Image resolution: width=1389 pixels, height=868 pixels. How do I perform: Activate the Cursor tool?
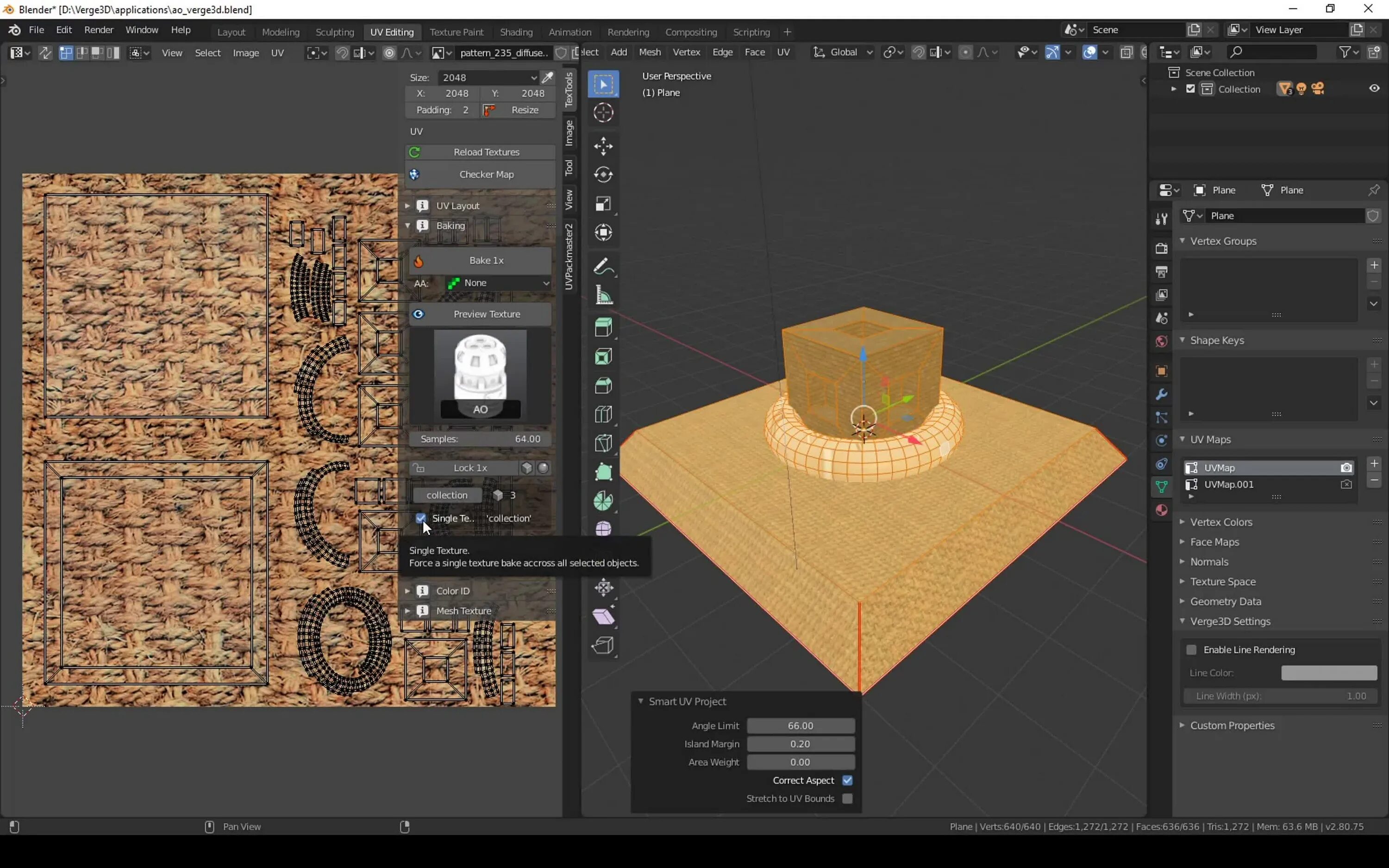point(603,112)
